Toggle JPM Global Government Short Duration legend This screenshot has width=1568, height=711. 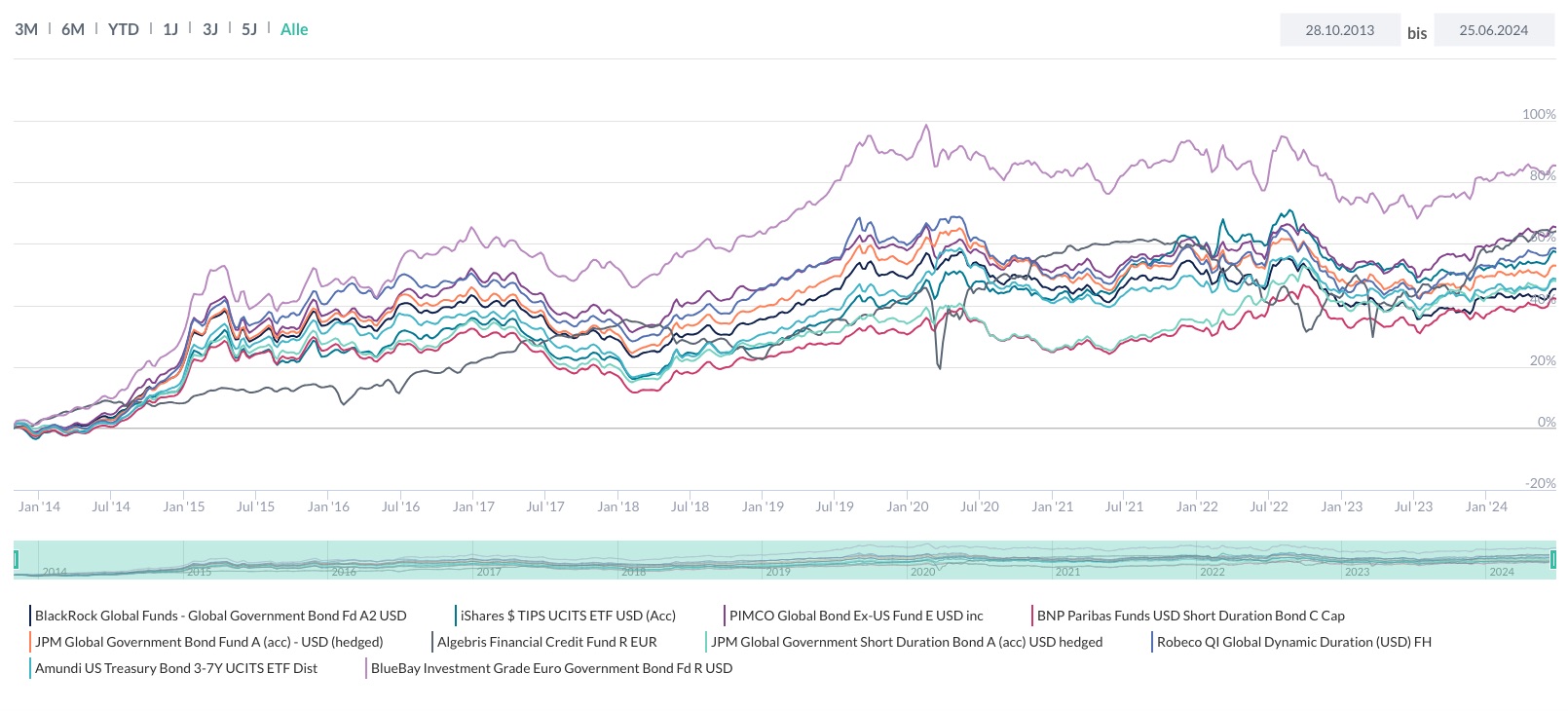point(907,642)
